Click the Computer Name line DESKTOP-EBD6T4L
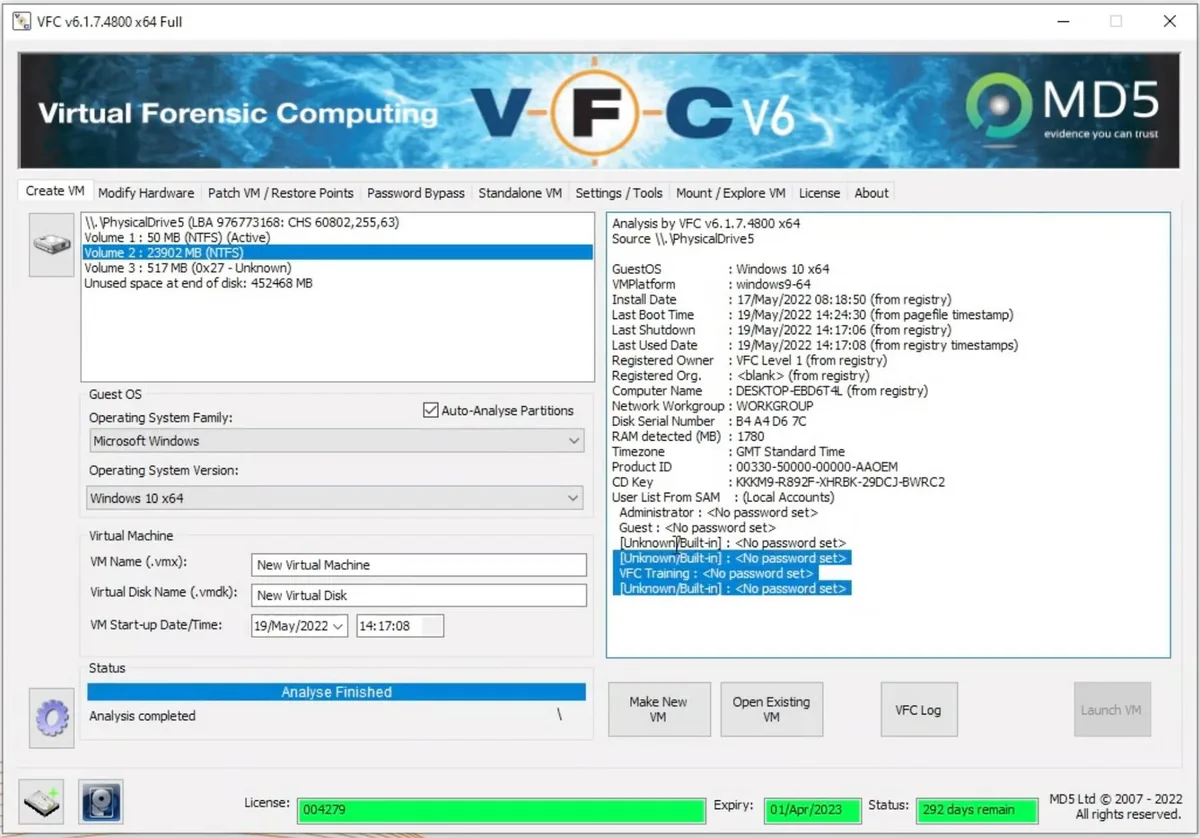 [770, 391]
